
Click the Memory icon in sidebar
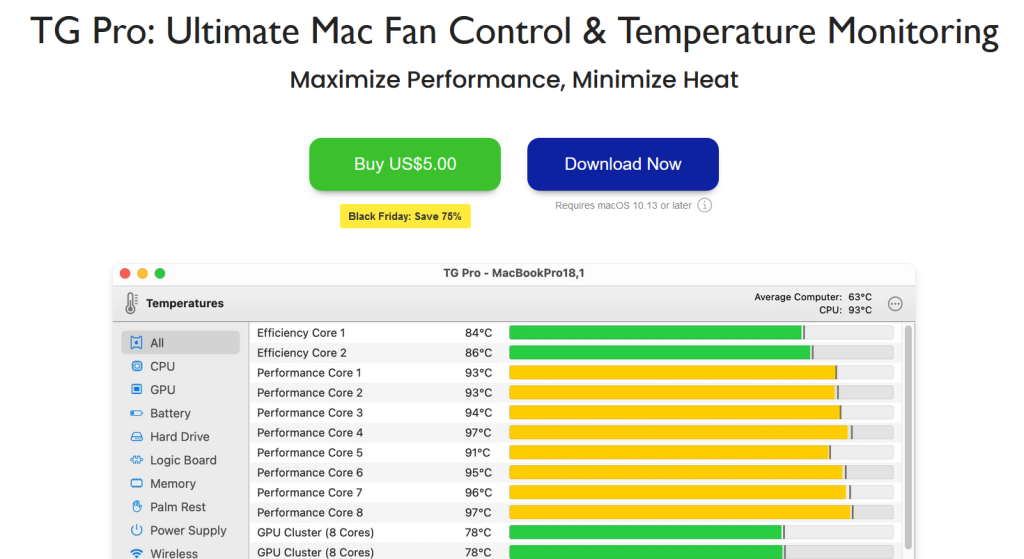tap(137, 484)
